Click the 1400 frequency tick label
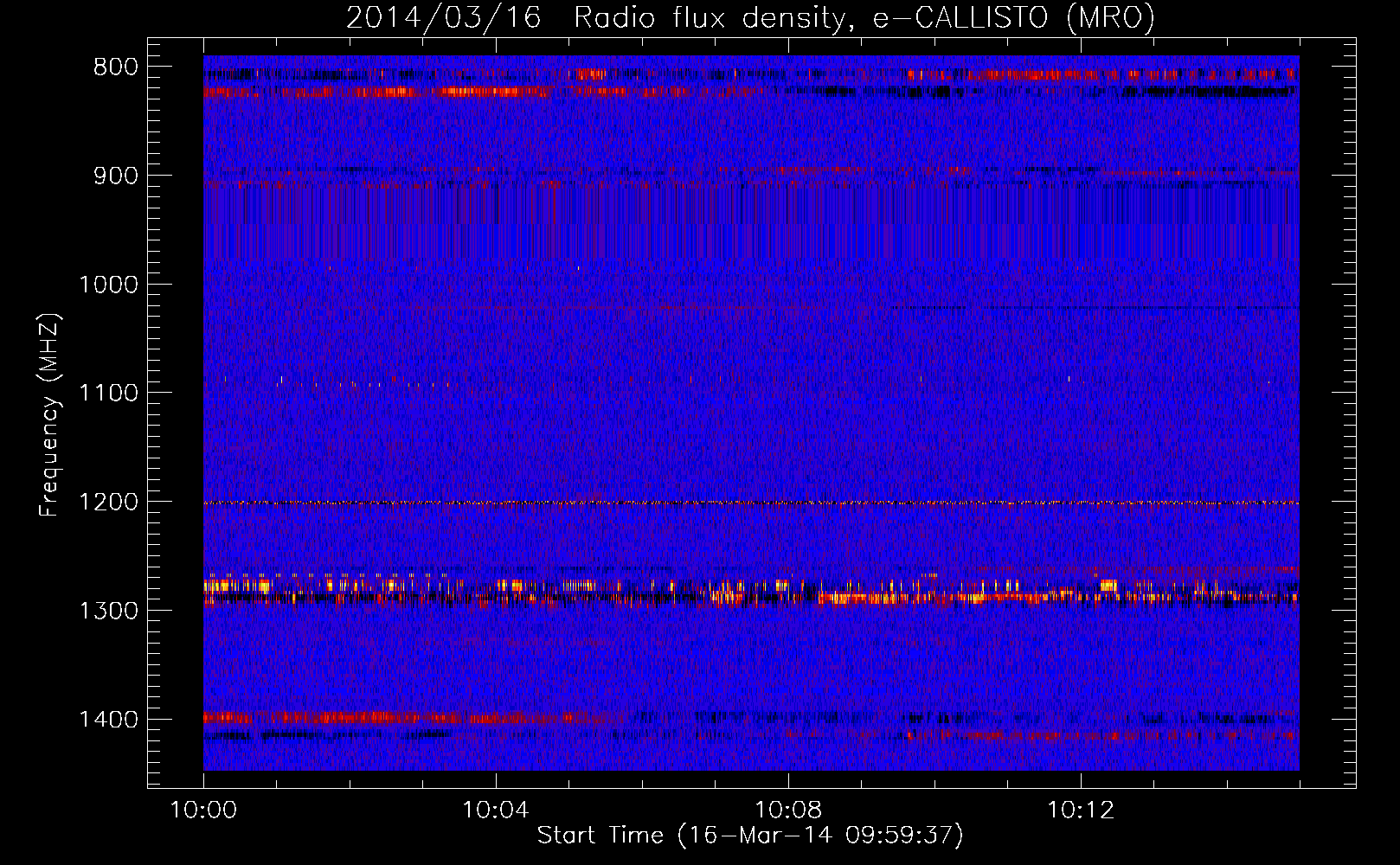1400x865 pixels. [107, 720]
